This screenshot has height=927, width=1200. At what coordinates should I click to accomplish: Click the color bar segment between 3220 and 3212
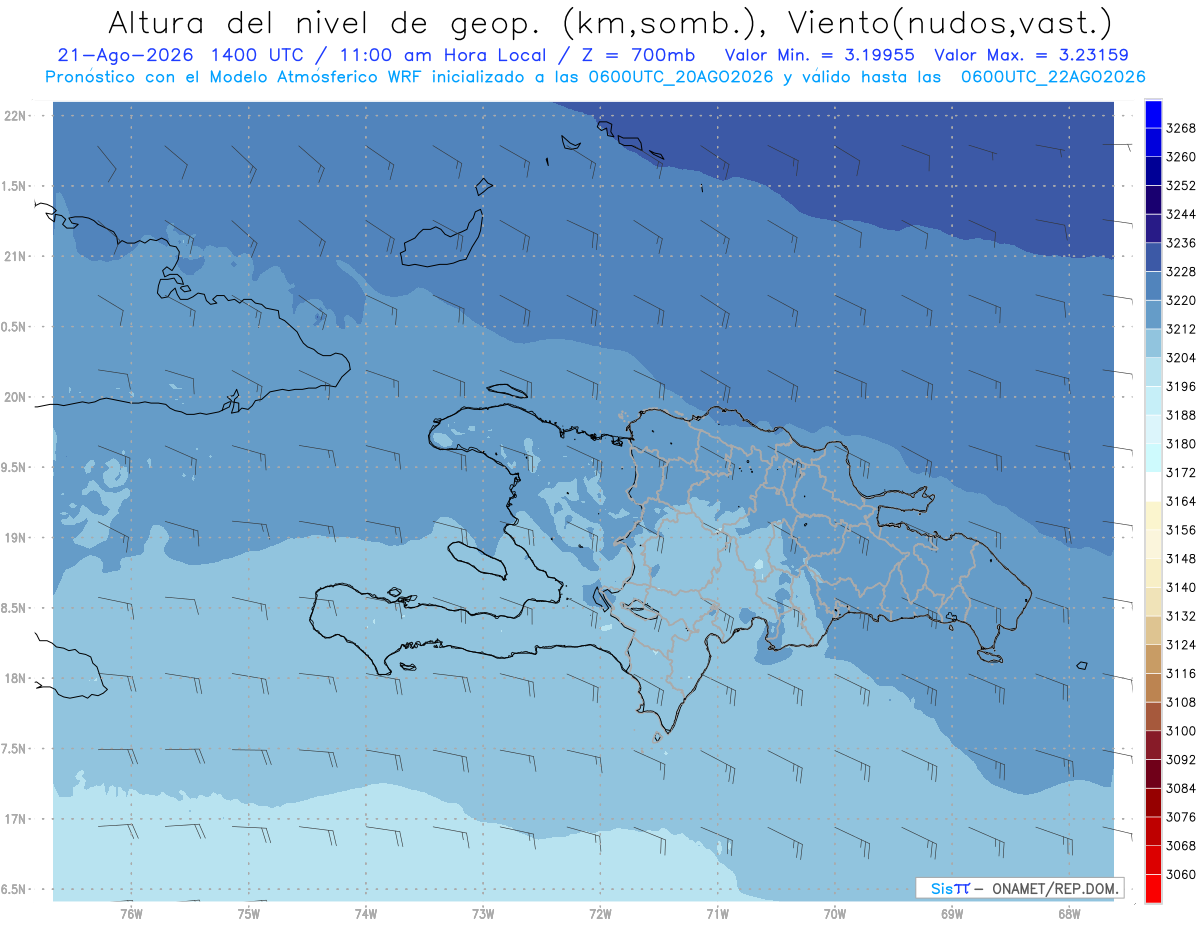pos(1153,314)
